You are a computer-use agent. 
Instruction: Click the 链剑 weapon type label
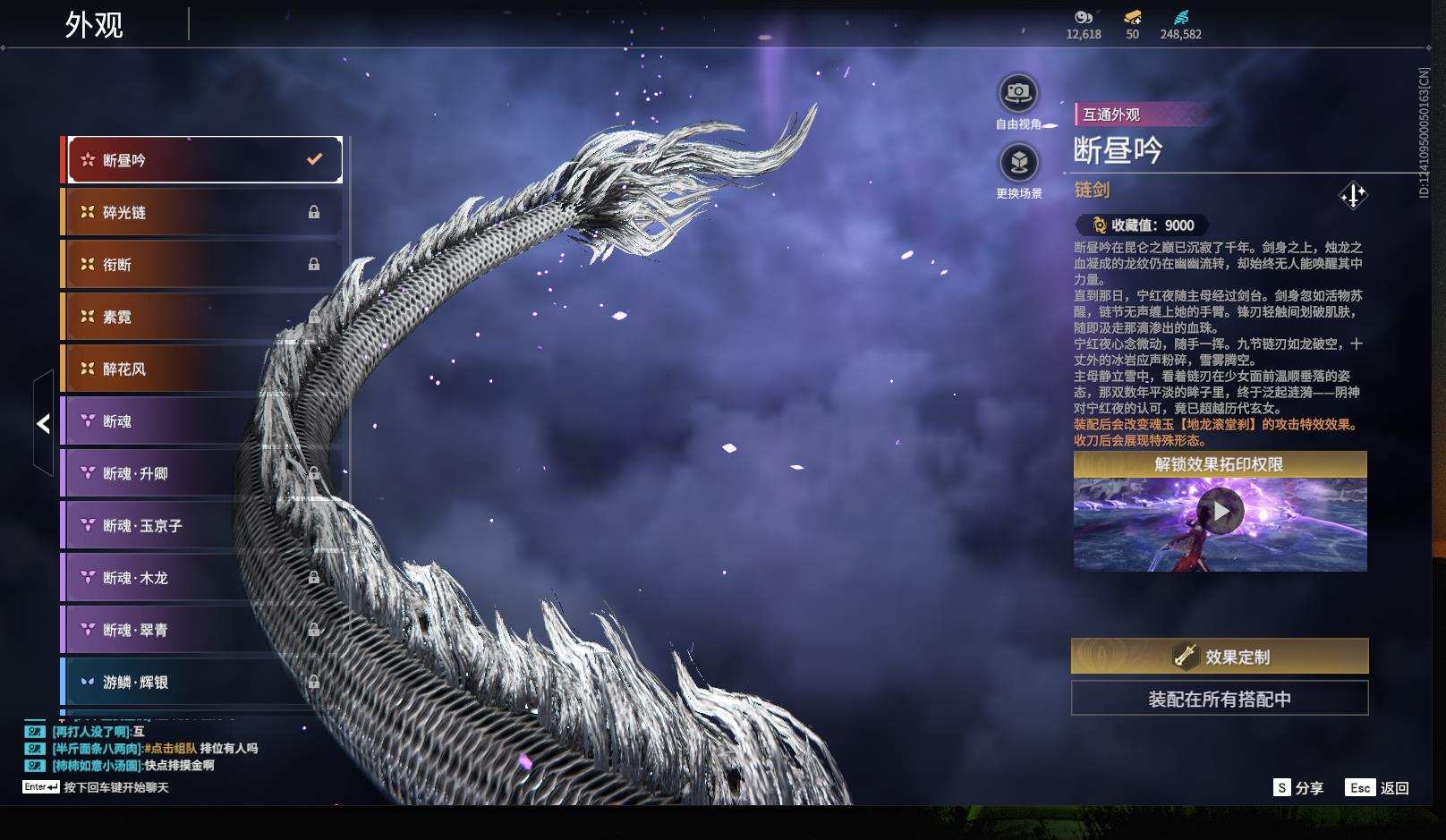pos(1092,190)
